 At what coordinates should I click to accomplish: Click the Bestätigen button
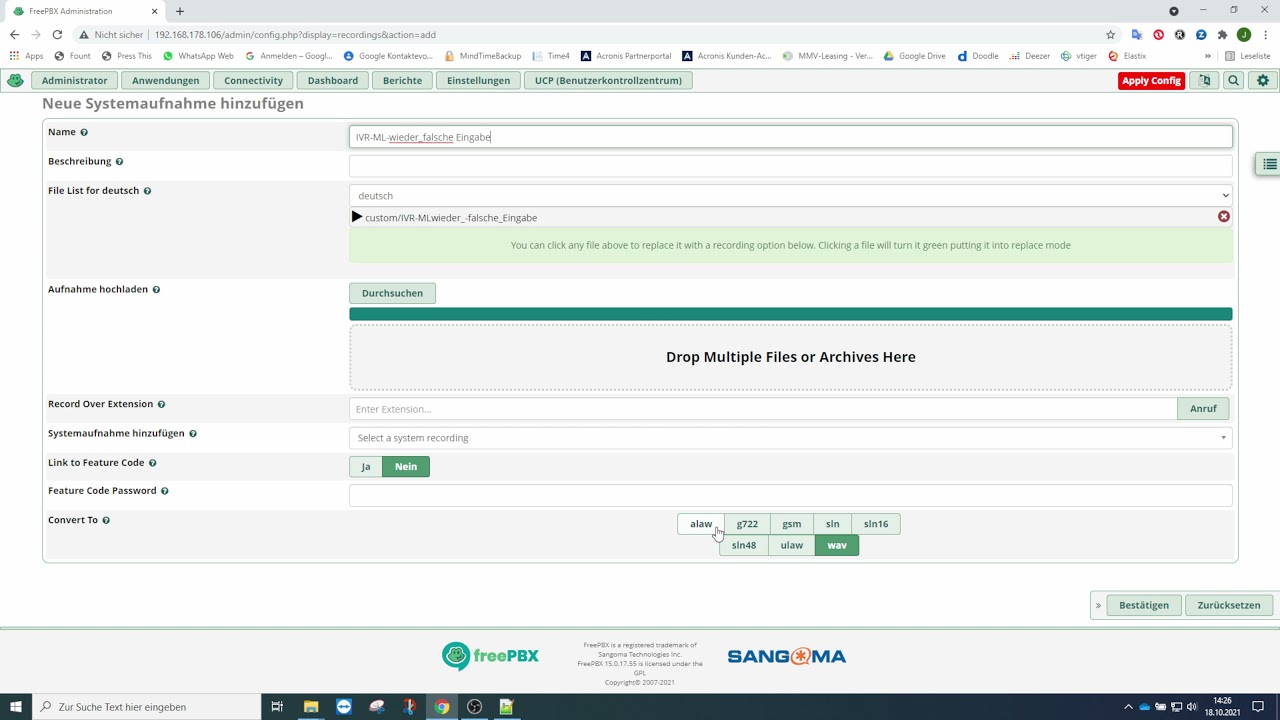1144,605
